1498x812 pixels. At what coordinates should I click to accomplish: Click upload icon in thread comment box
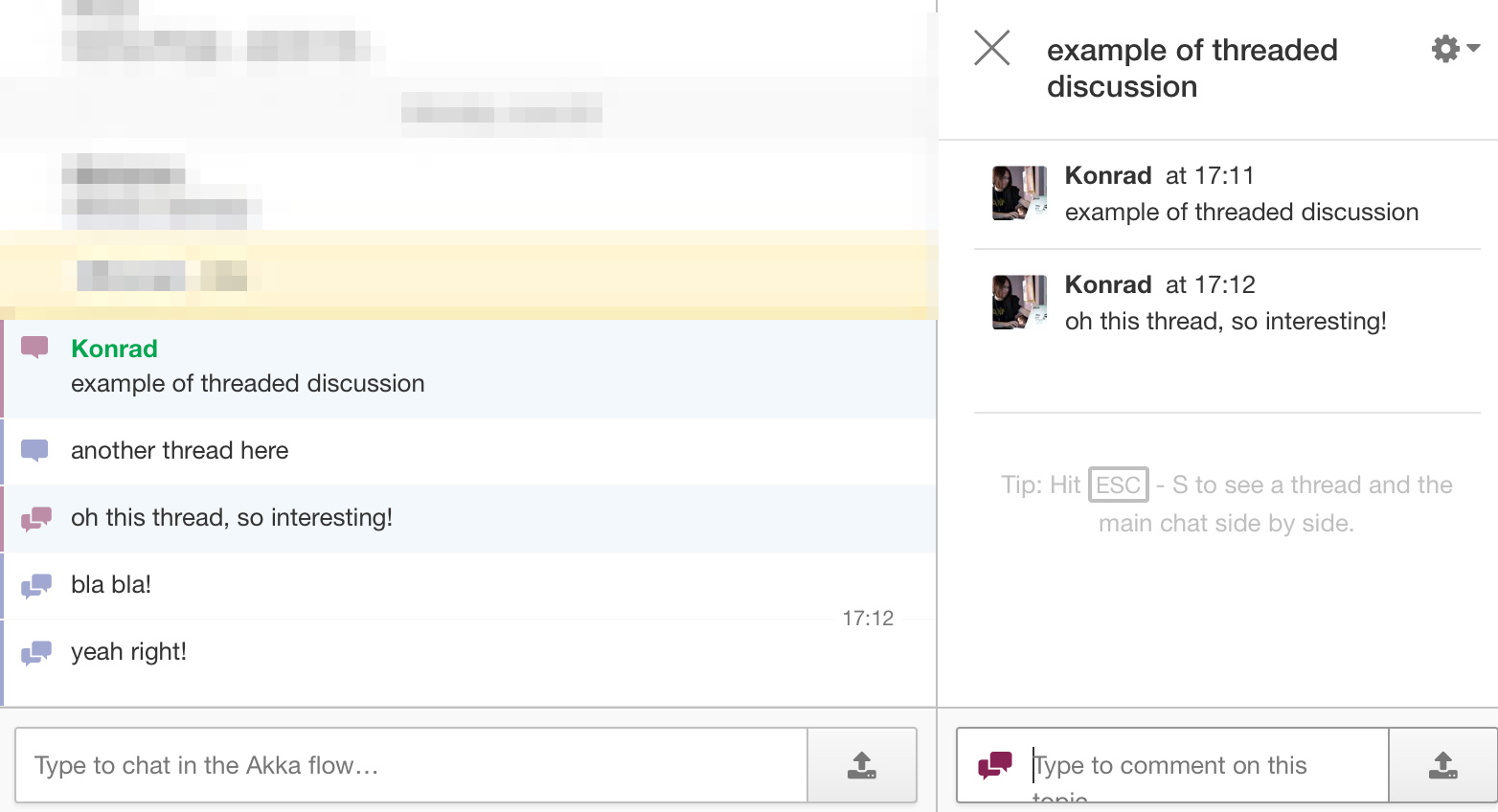pos(1442,765)
